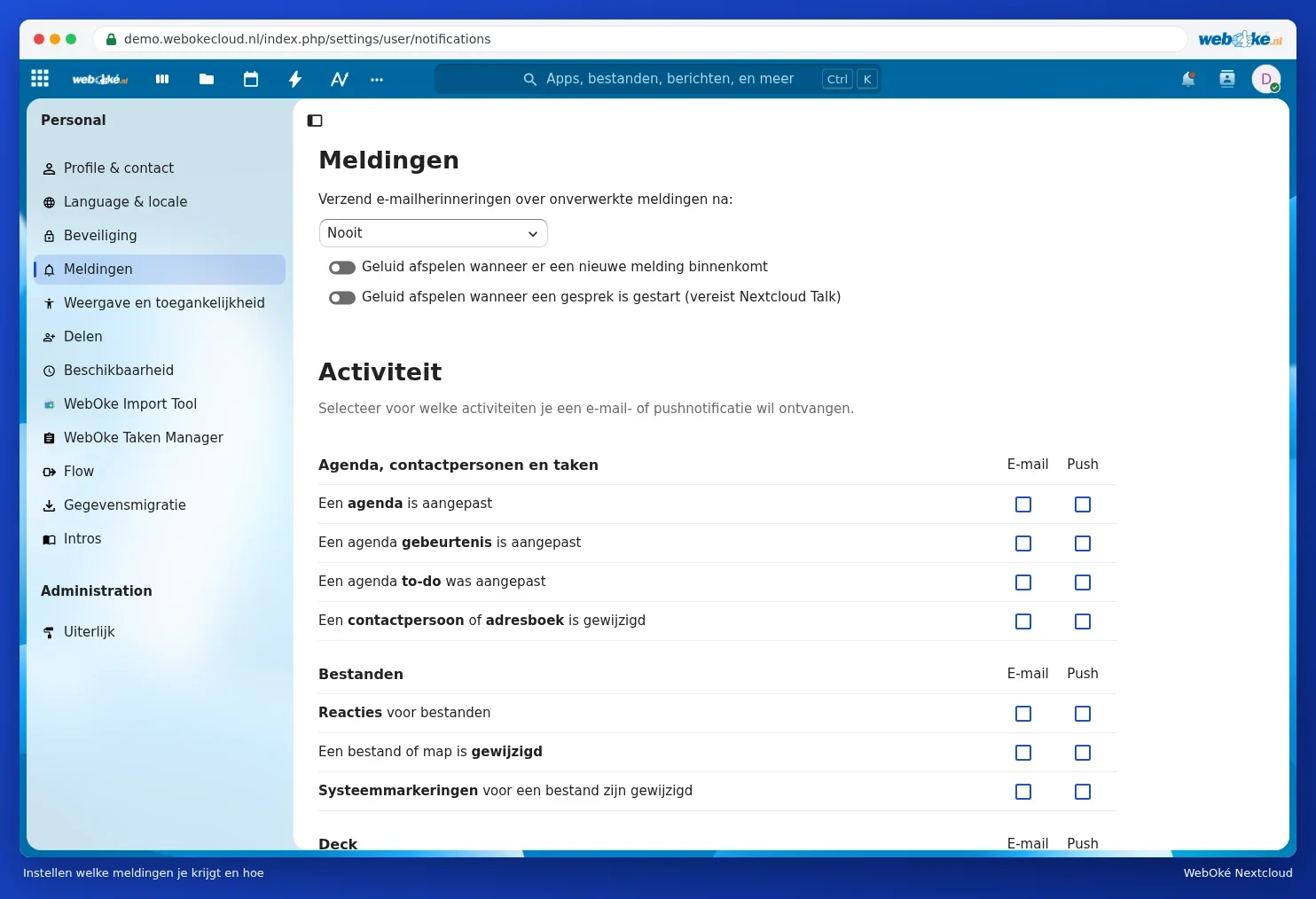Open the Files app folder icon
Image resolution: width=1316 pixels, height=899 pixels.
click(207, 79)
